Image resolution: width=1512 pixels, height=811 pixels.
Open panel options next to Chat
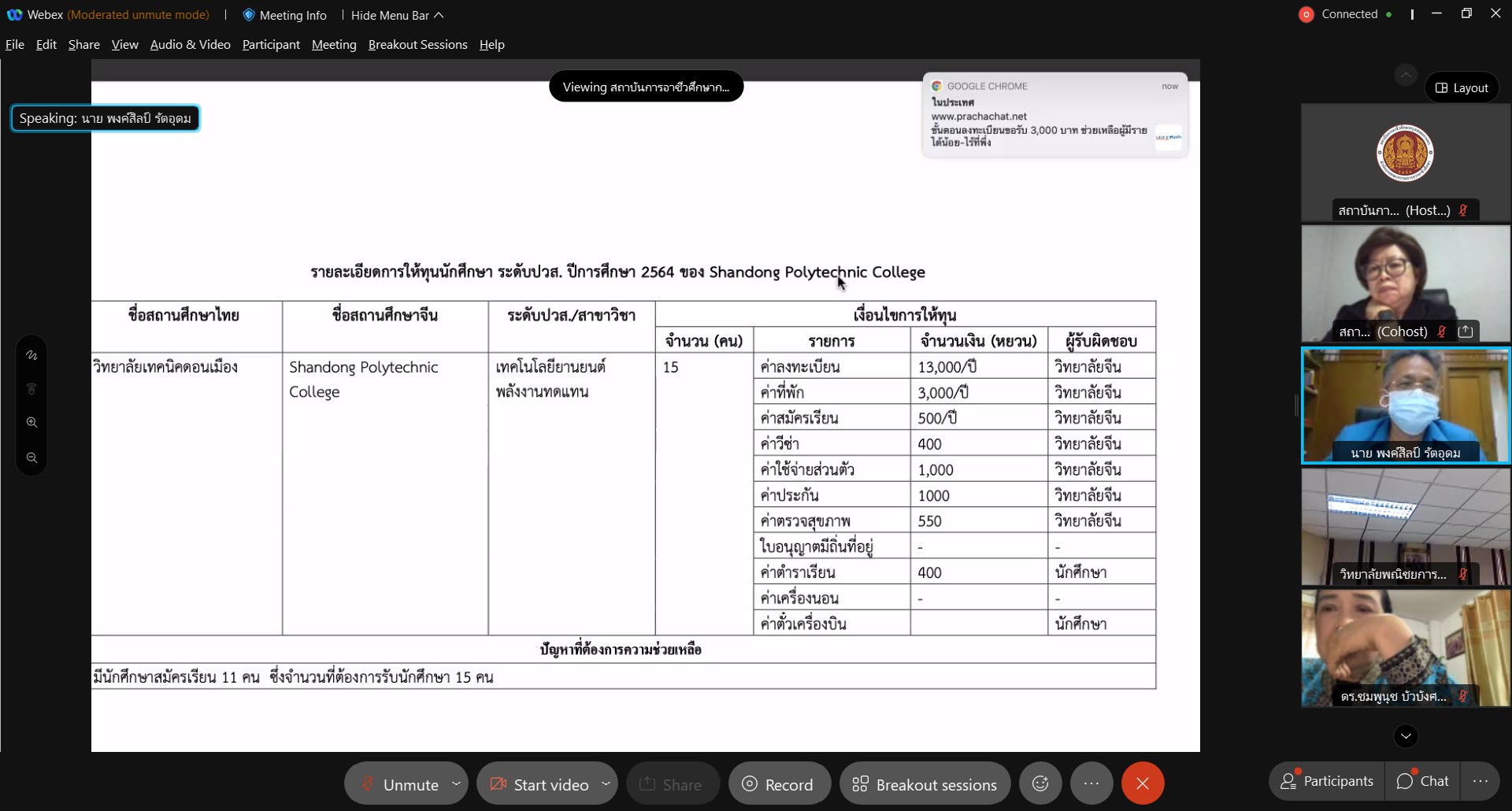pyautogui.click(x=1480, y=781)
